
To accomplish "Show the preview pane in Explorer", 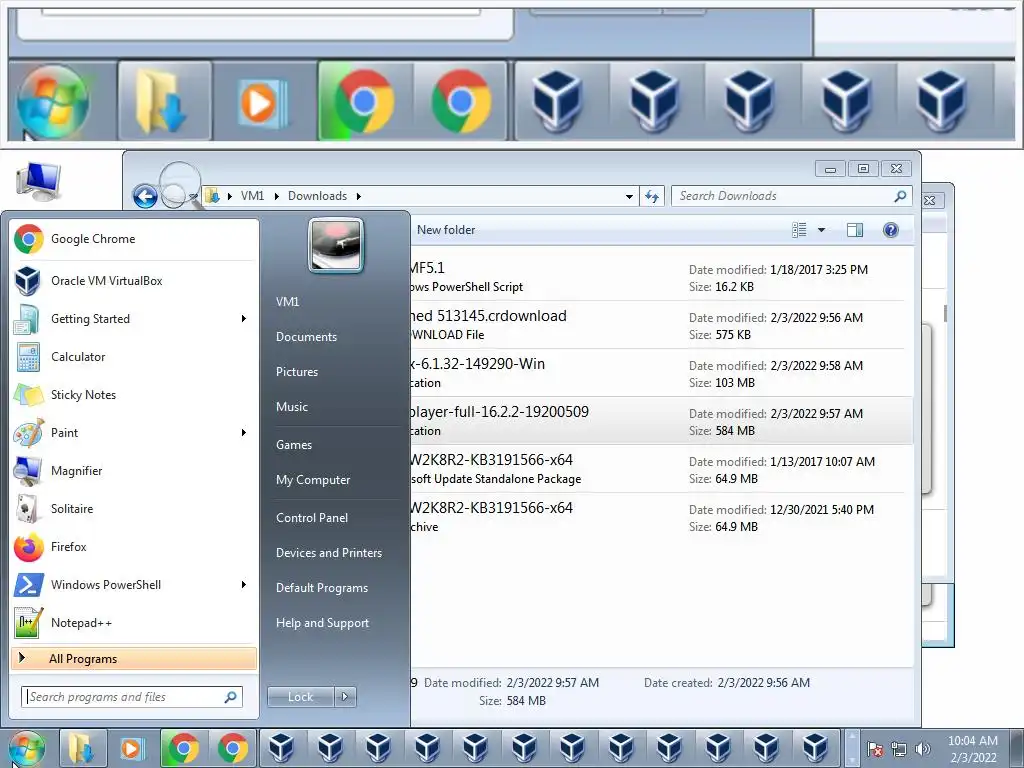I will point(855,230).
